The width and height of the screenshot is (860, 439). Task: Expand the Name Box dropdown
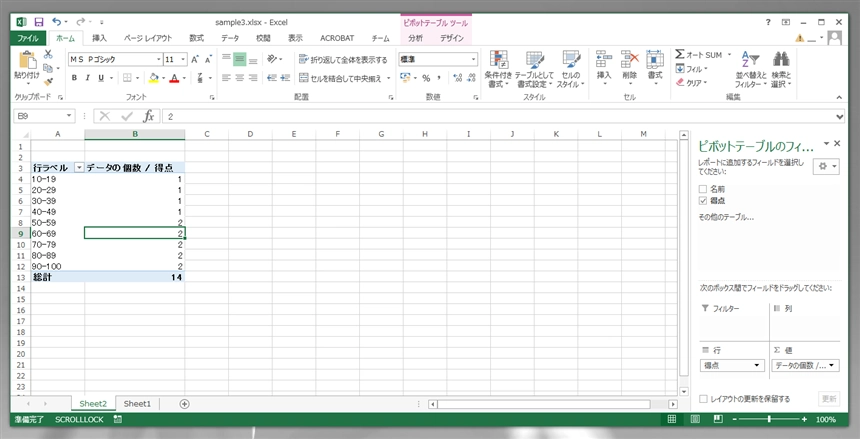(69, 116)
